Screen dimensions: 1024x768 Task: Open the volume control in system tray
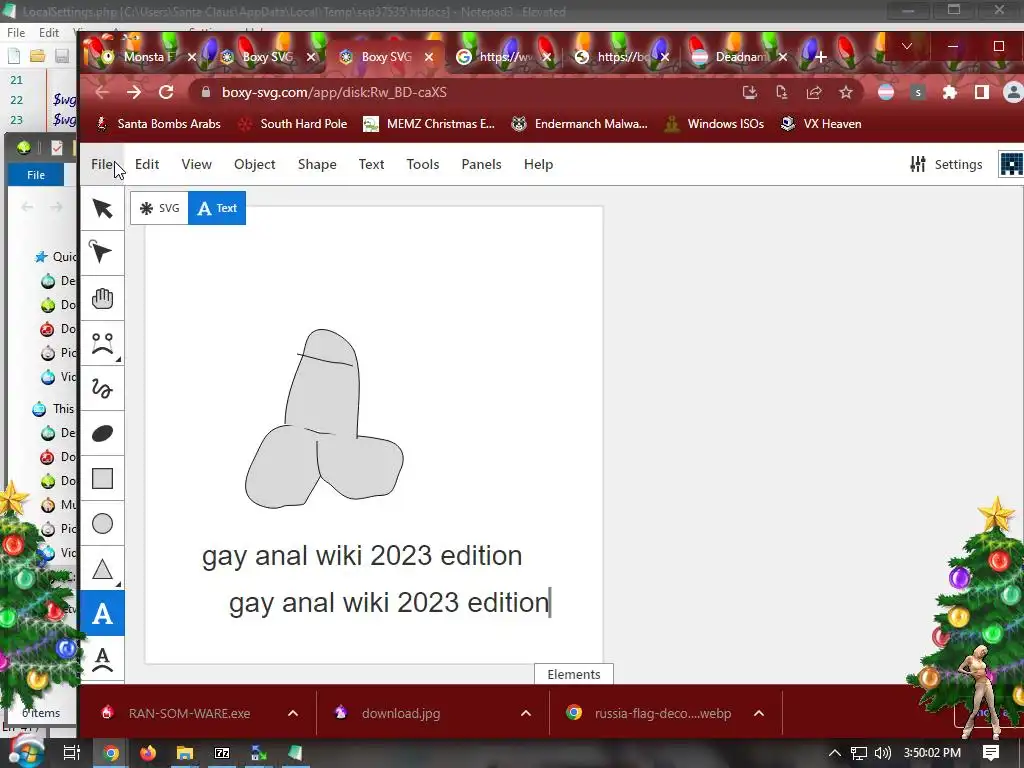882,753
